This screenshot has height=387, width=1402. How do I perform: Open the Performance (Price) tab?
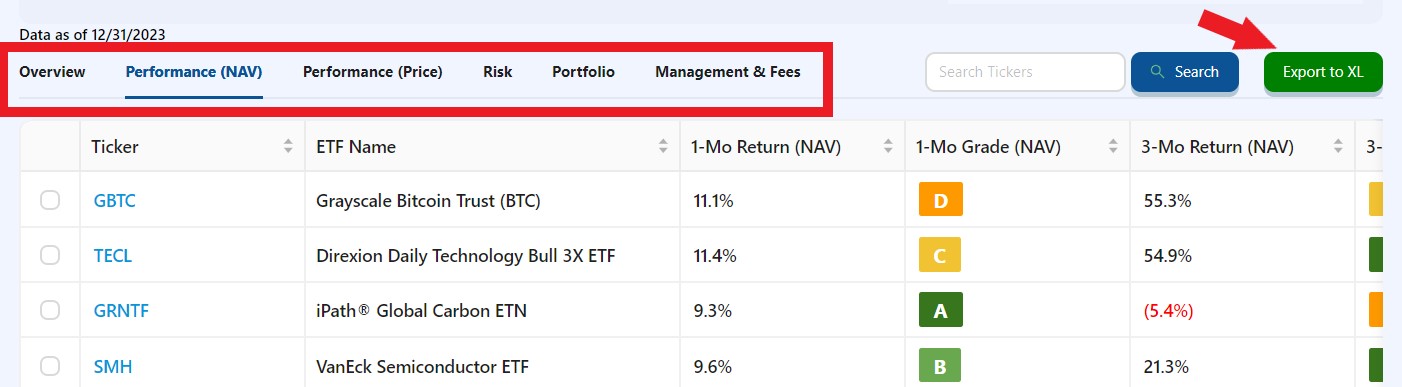click(373, 72)
